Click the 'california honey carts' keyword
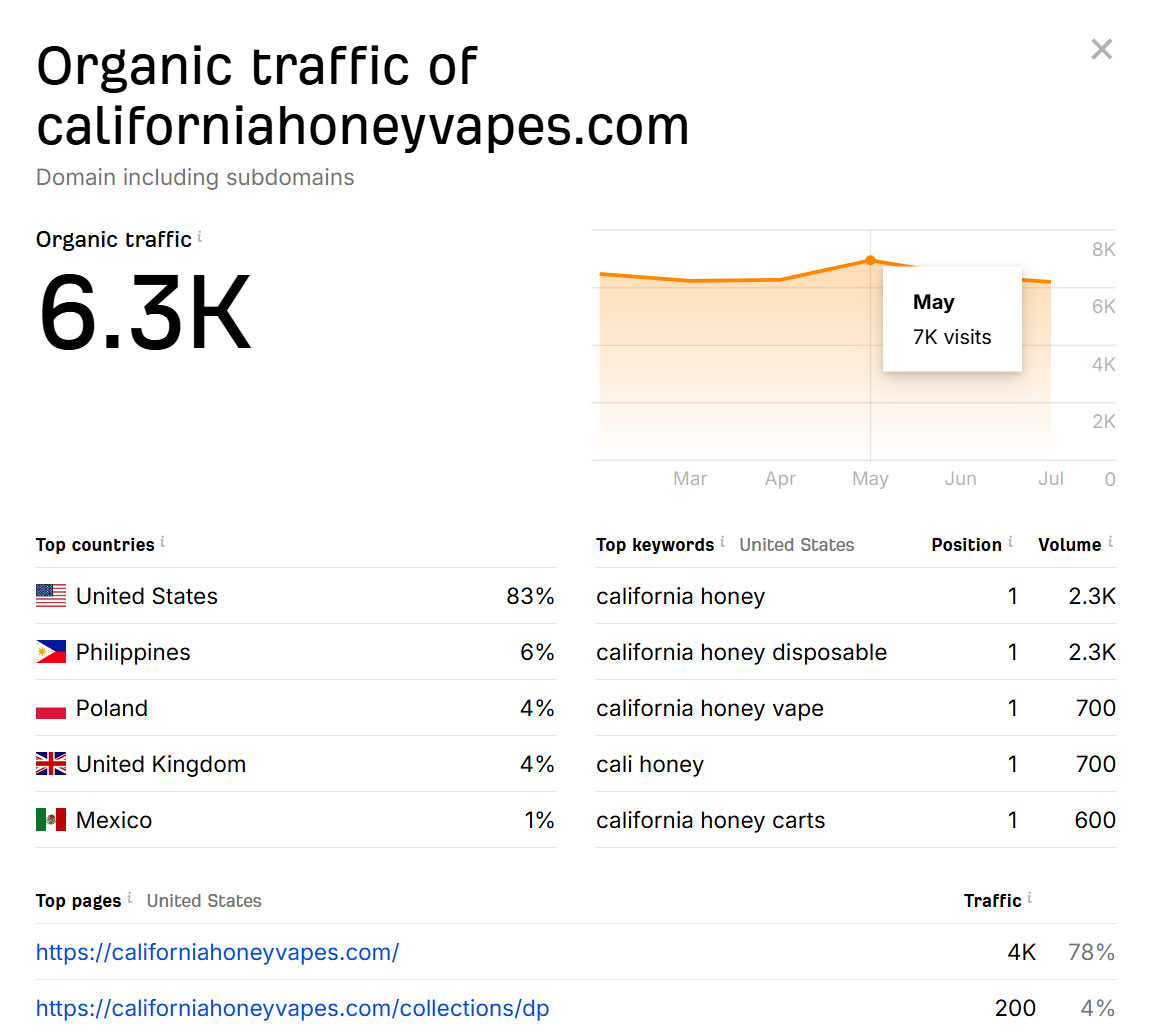This screenshot has height=1029, width=1162. 710,820
